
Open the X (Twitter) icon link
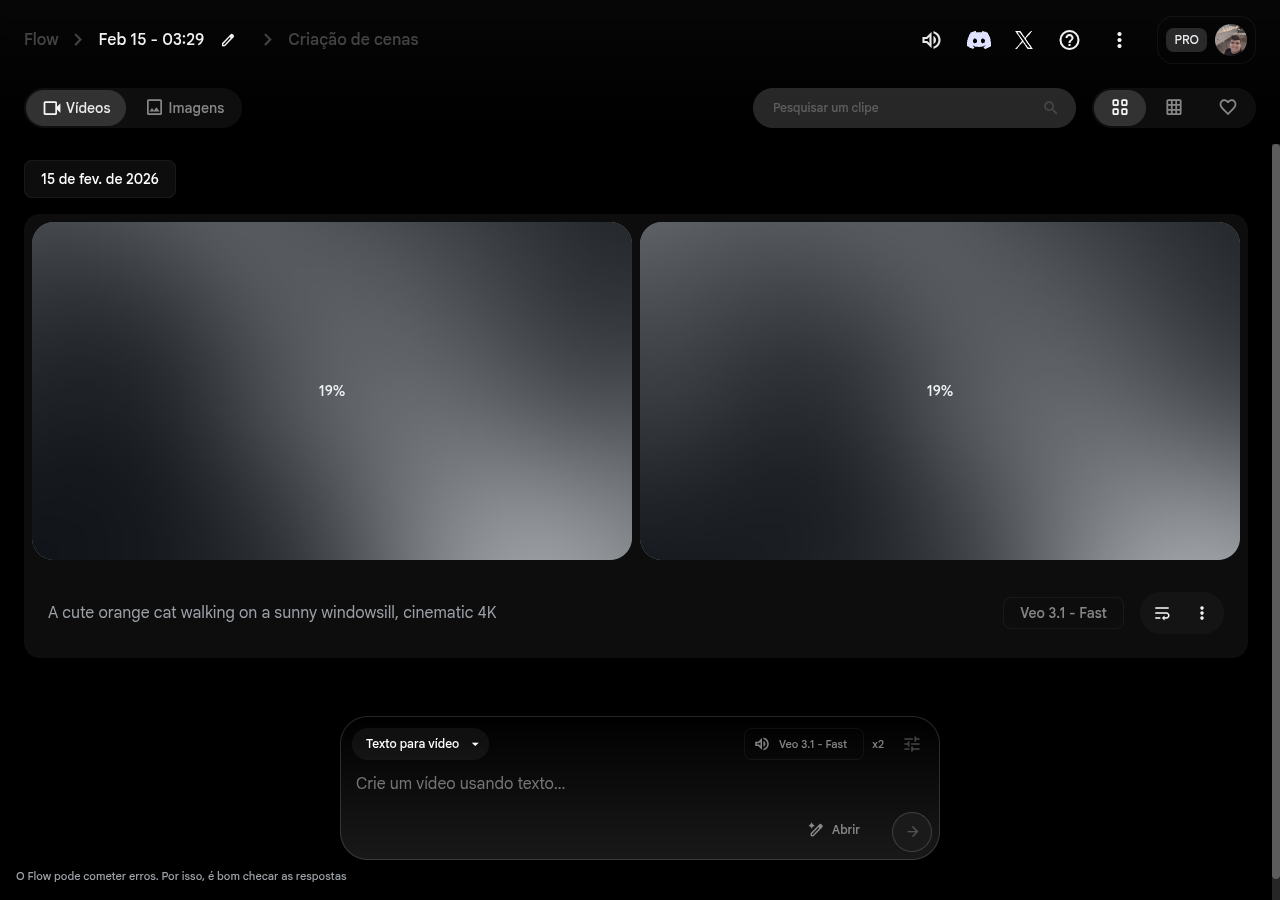pyautogui.click(x=1024, y=40)
